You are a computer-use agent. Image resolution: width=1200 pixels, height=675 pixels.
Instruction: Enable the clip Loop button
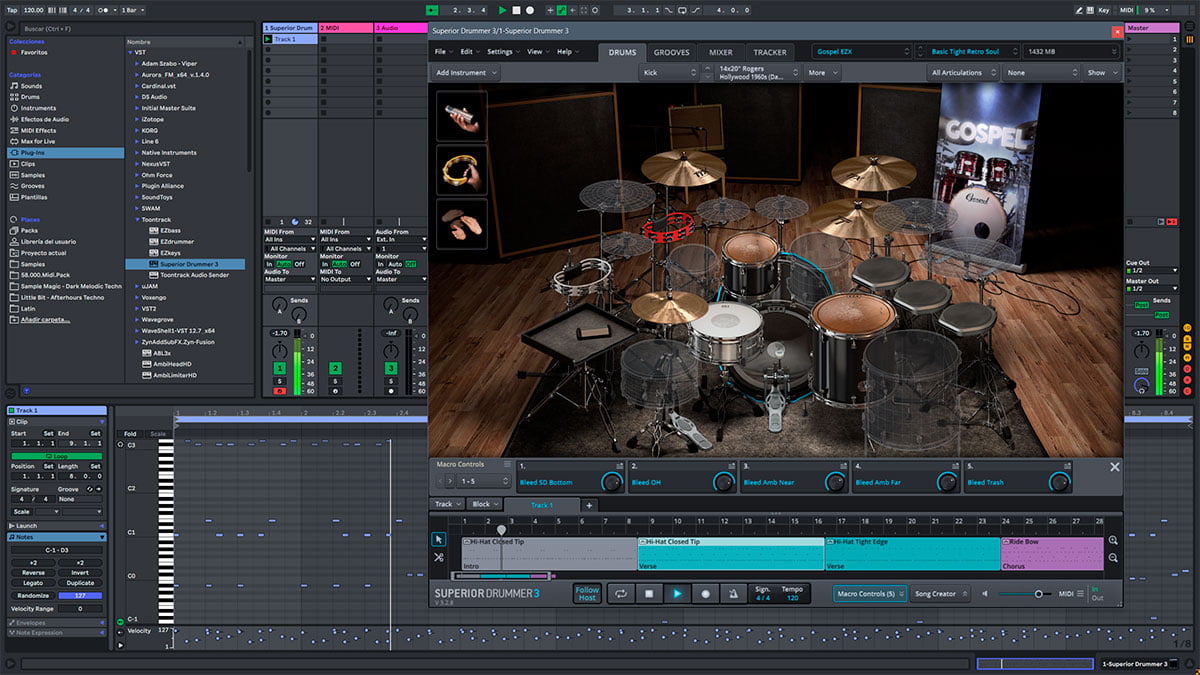point(57,456)
